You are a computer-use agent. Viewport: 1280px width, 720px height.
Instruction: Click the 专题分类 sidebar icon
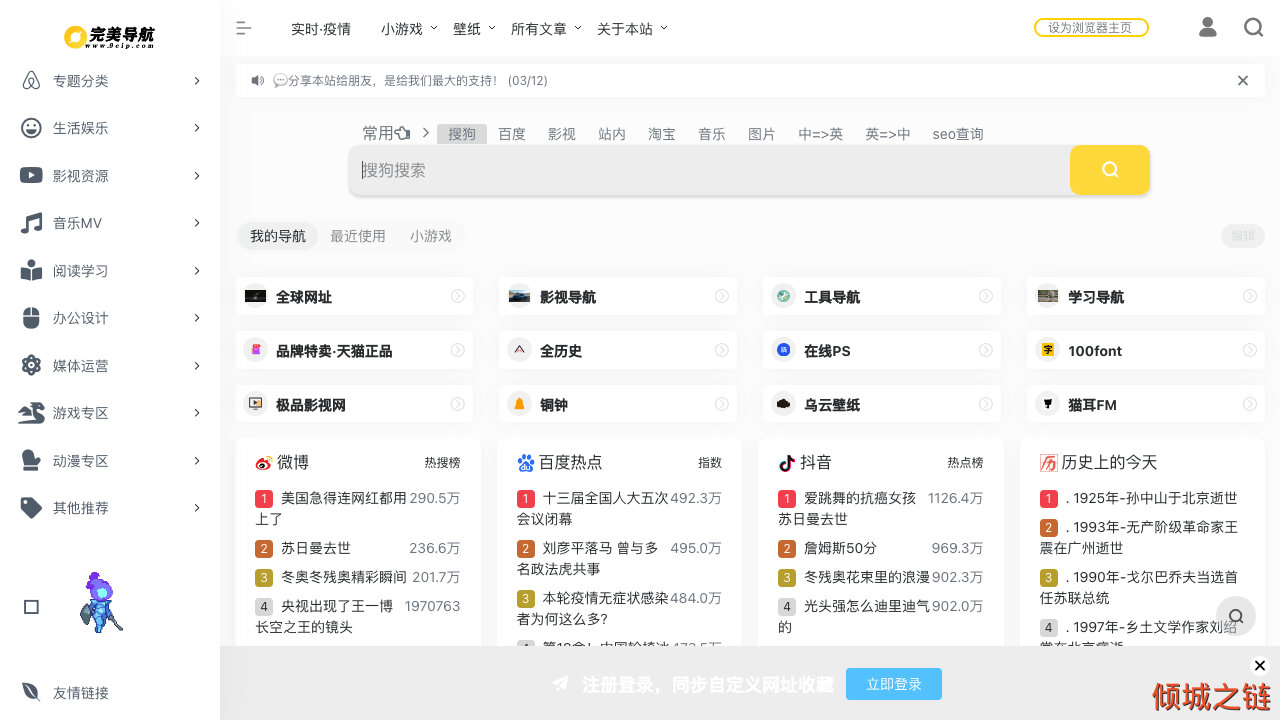tap(31, 81)
